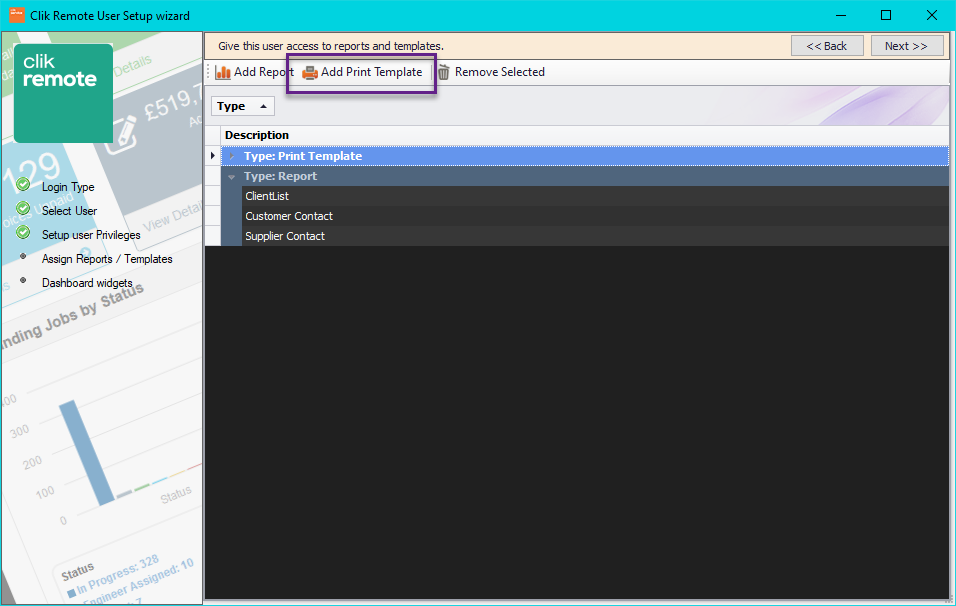Click the green check beside Setup user Privileges
956x606 pixels.
pos(23,232)
